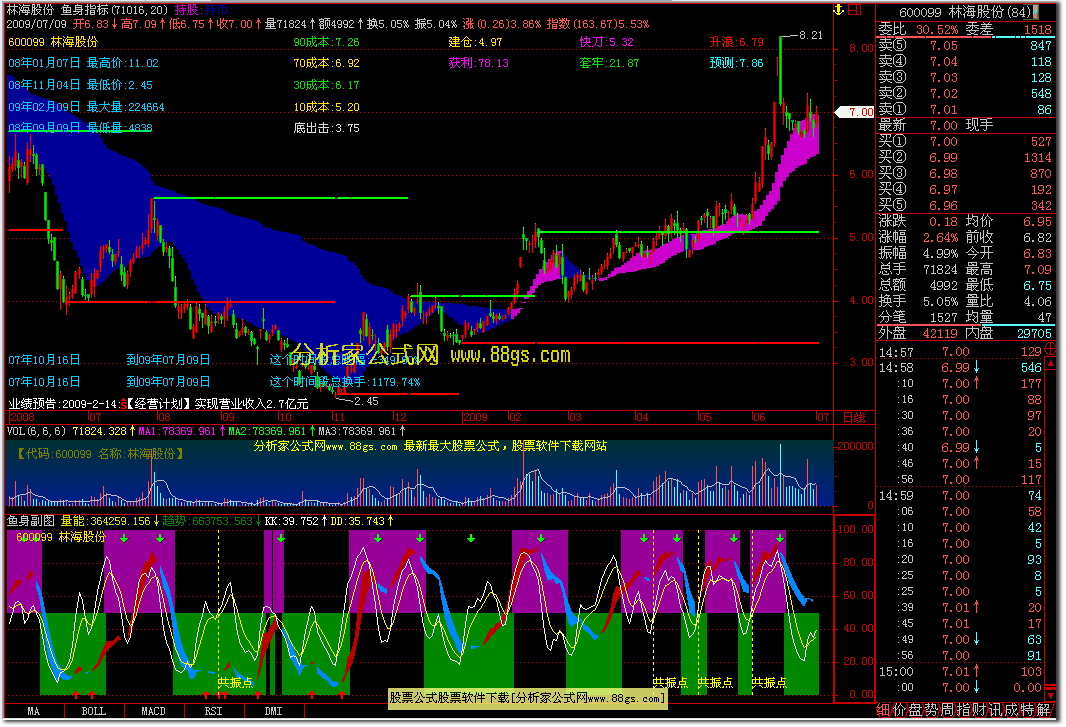
Task: Open the 指 (index) tab in the side panel
Action: (962, 710)
